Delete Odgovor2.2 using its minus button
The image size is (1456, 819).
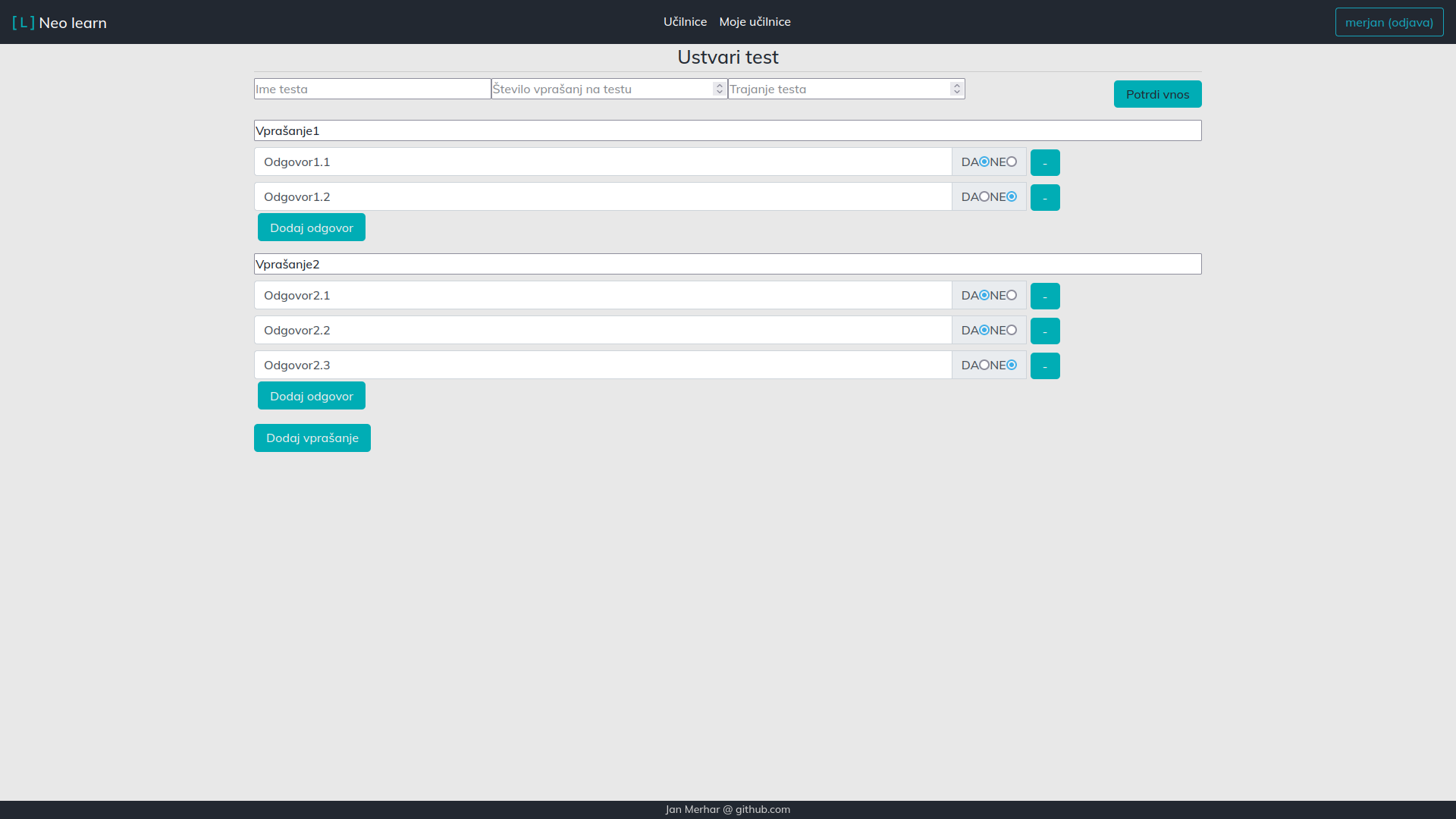pyautogui.click(x=1045, y=331)
